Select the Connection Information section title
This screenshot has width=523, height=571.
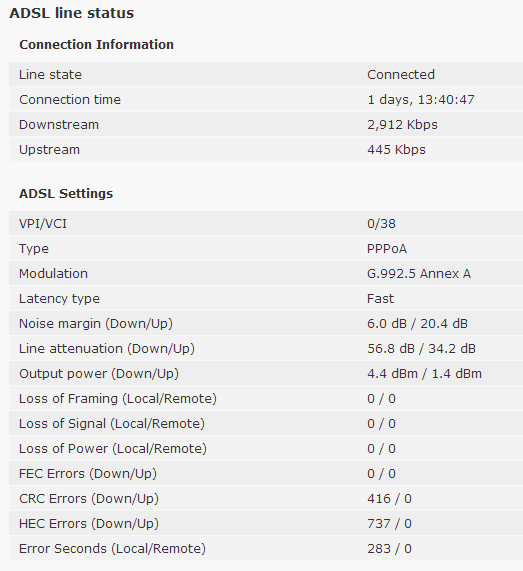tap(97, 44)
